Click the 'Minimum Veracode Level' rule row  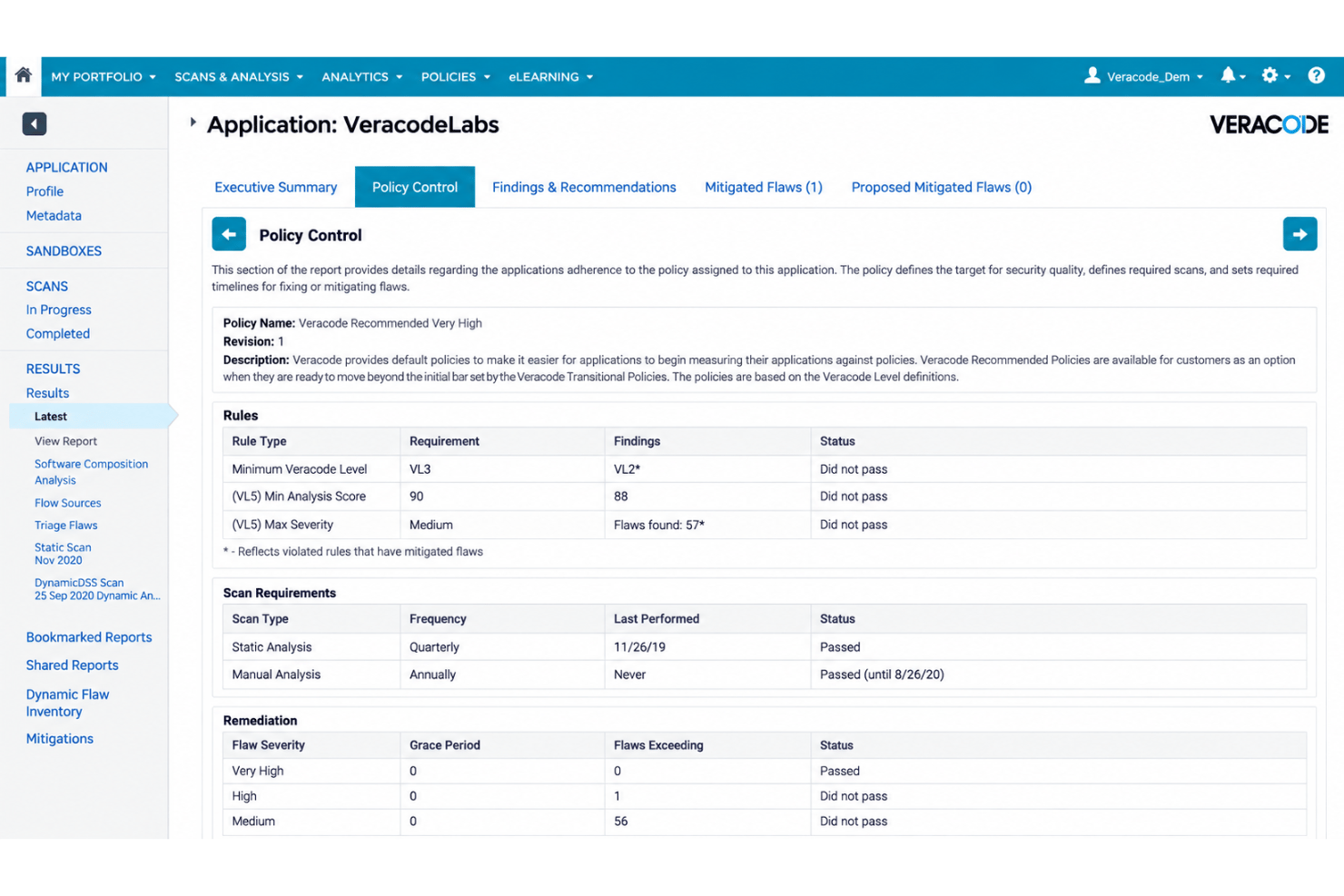[x=765, y=469]
